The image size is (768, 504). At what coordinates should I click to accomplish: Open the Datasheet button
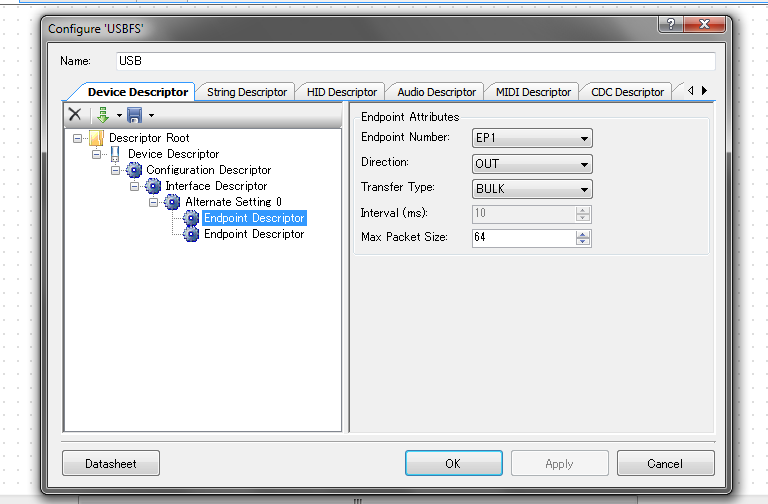click(111, 463)
